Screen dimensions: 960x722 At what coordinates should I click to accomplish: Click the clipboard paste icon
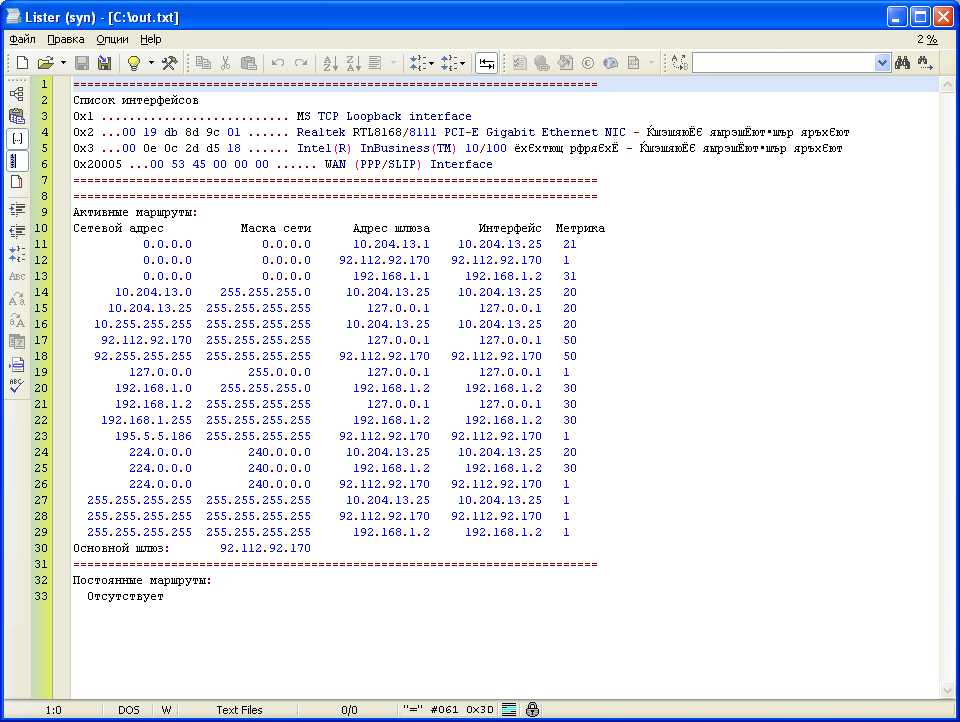pos(249,62)
